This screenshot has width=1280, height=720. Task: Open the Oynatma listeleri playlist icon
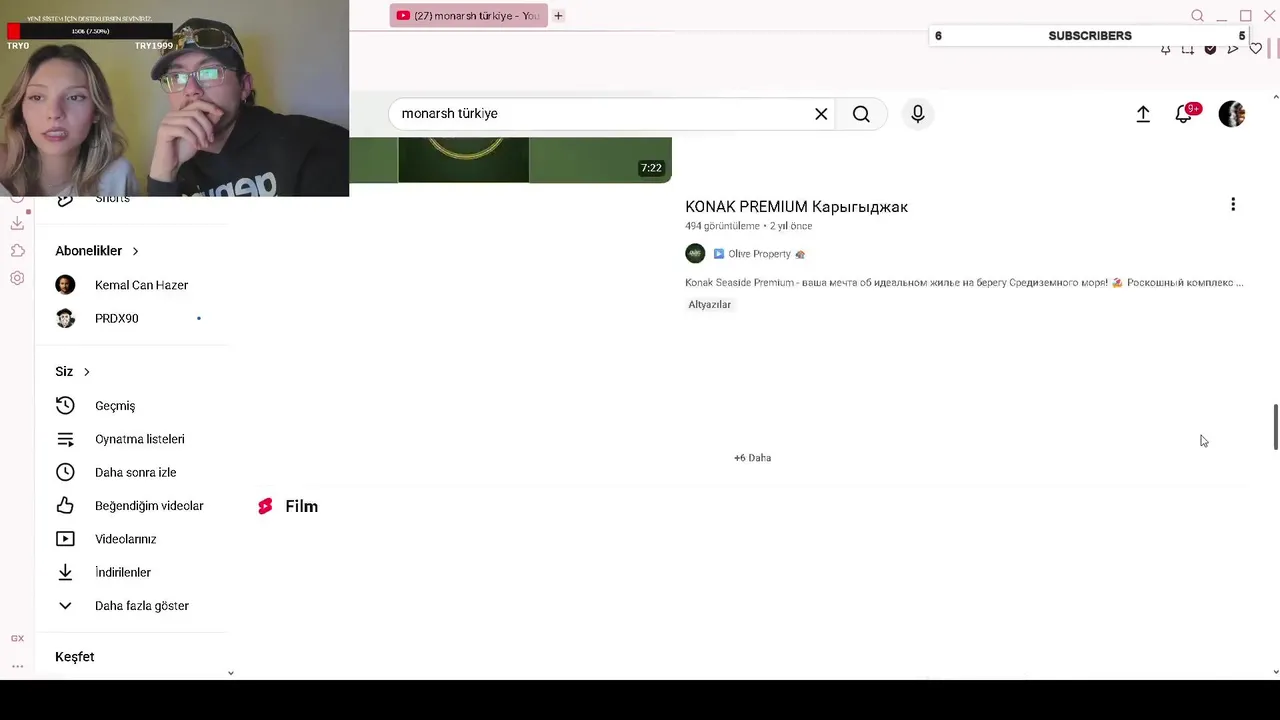pyautogui.click(x=65, y=439)
